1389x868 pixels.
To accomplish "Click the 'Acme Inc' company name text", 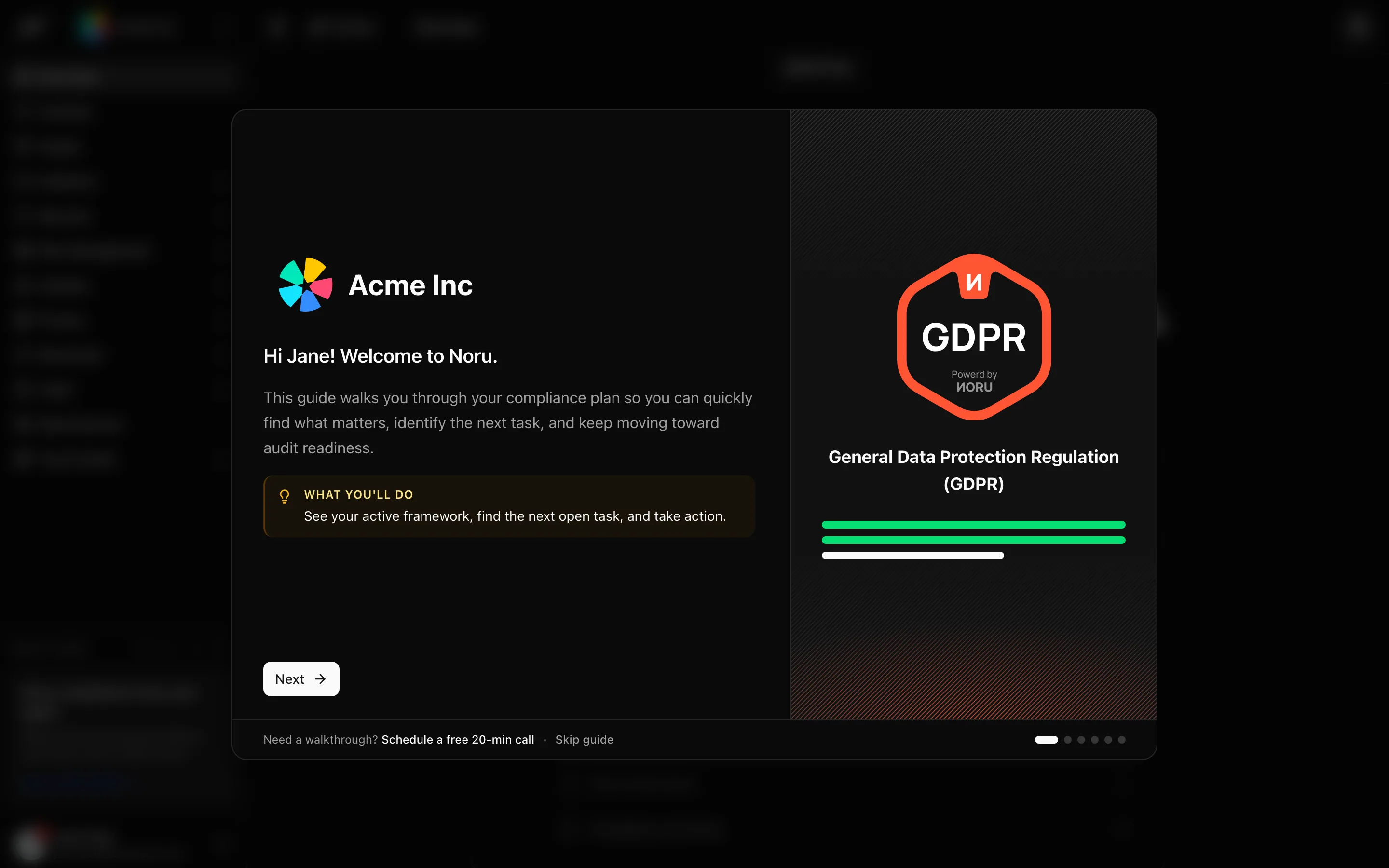I will [x=410, y=285].
